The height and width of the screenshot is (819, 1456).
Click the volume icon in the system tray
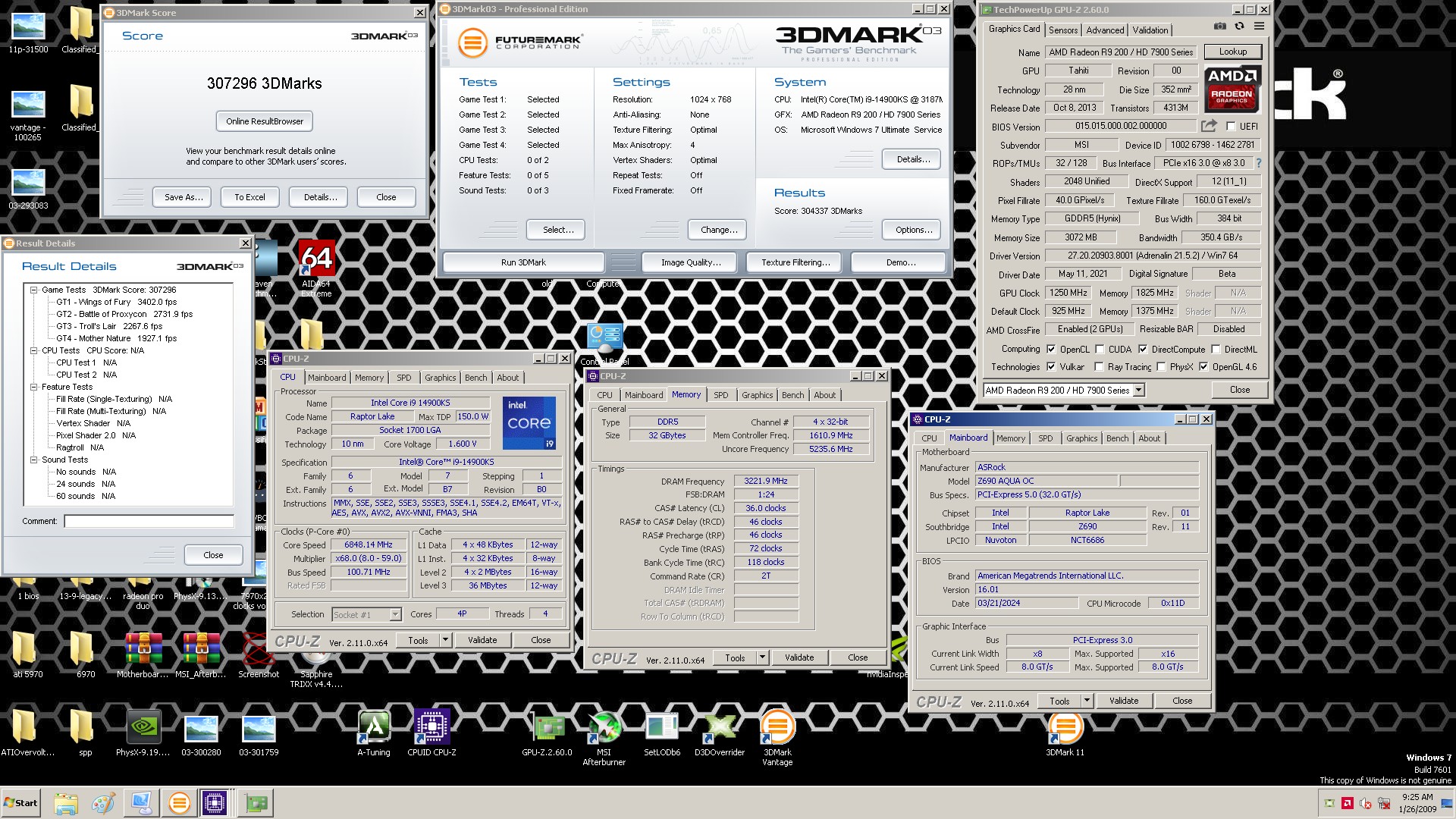[1366, 803]
